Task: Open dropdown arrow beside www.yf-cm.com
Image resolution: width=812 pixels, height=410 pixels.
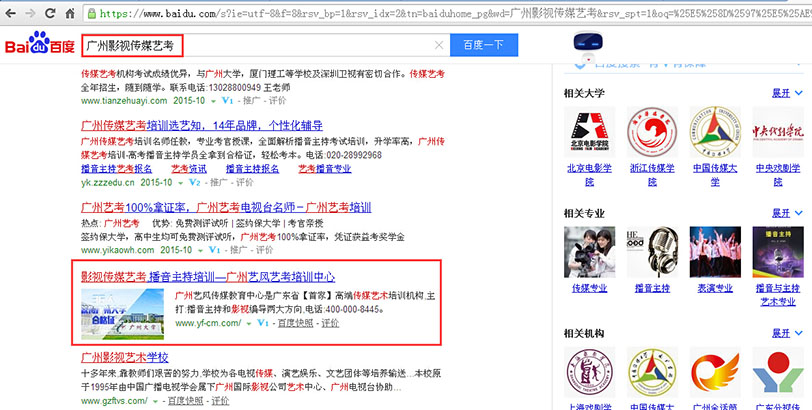Action: point(249,324)
